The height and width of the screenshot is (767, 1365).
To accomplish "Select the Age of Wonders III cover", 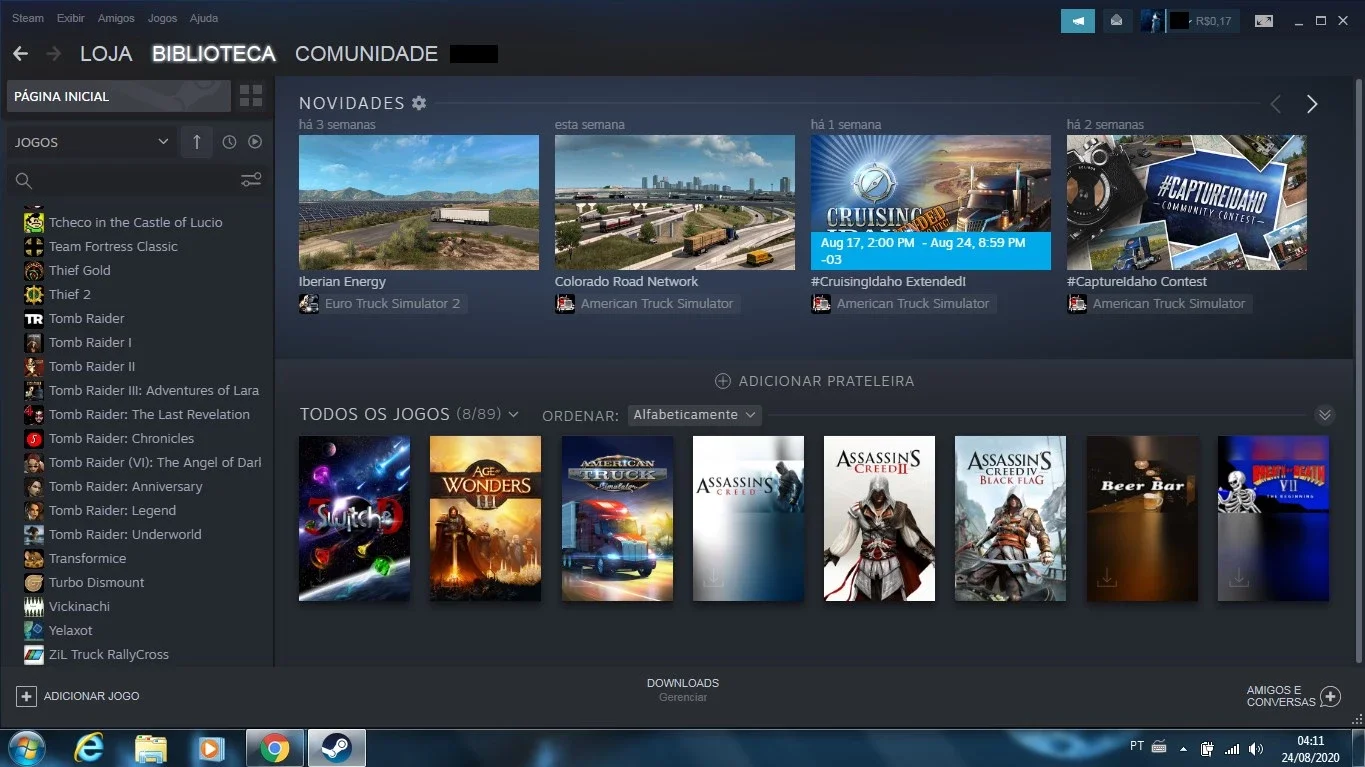I will tap(485, 518).
